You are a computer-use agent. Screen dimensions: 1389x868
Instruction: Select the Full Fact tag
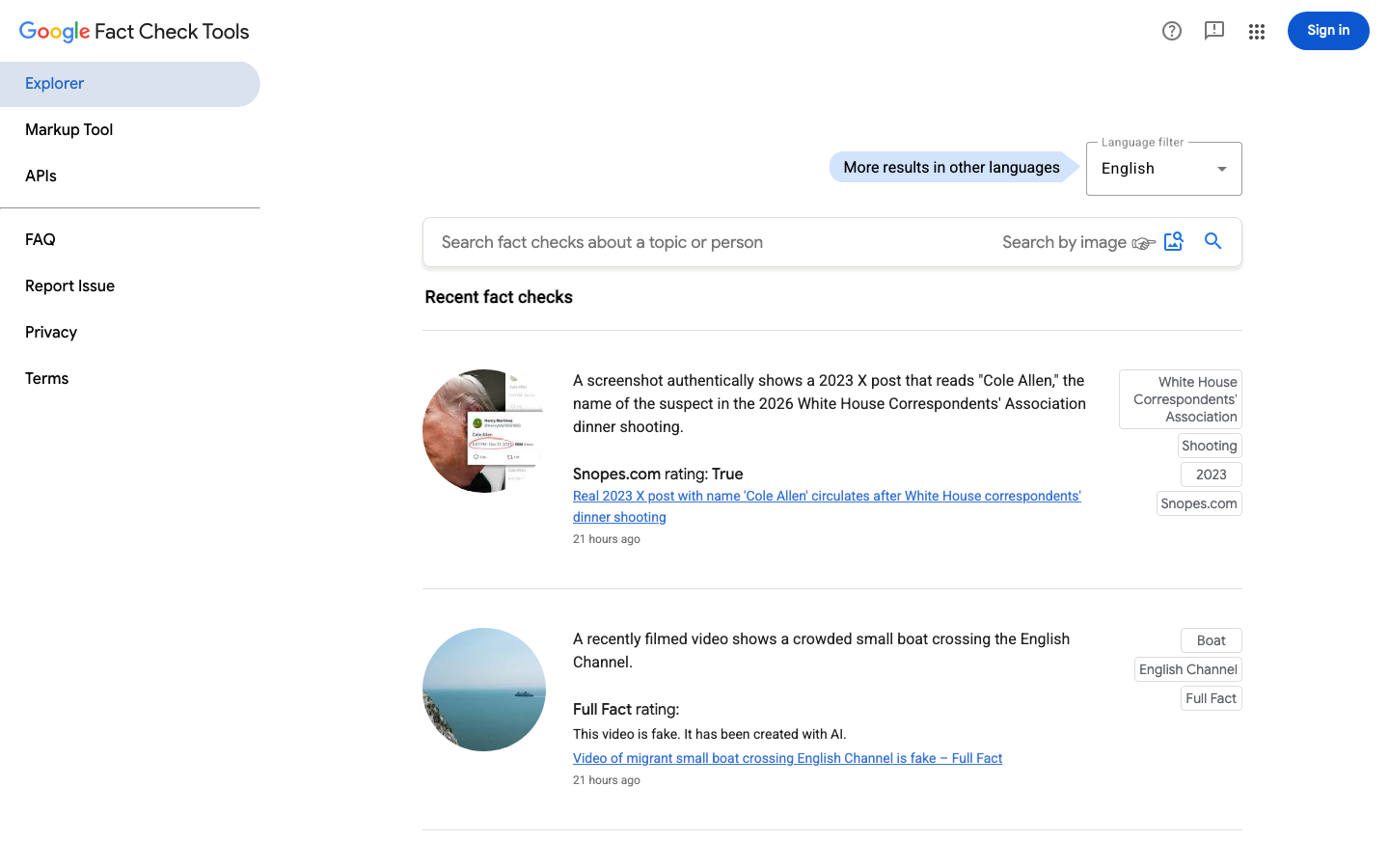(1212, 698)
